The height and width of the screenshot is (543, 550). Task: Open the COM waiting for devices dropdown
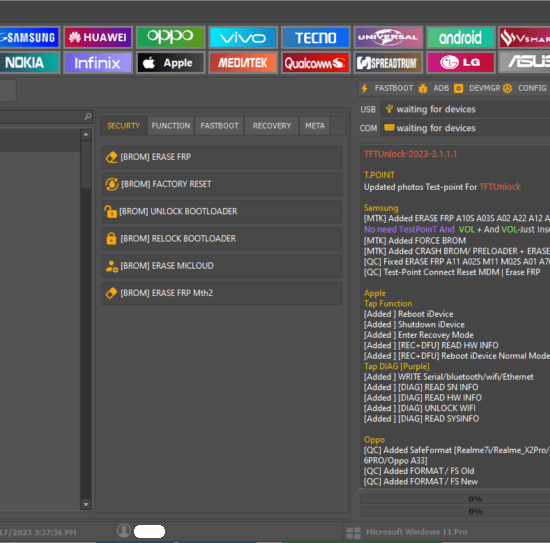[x=465, y=128]
